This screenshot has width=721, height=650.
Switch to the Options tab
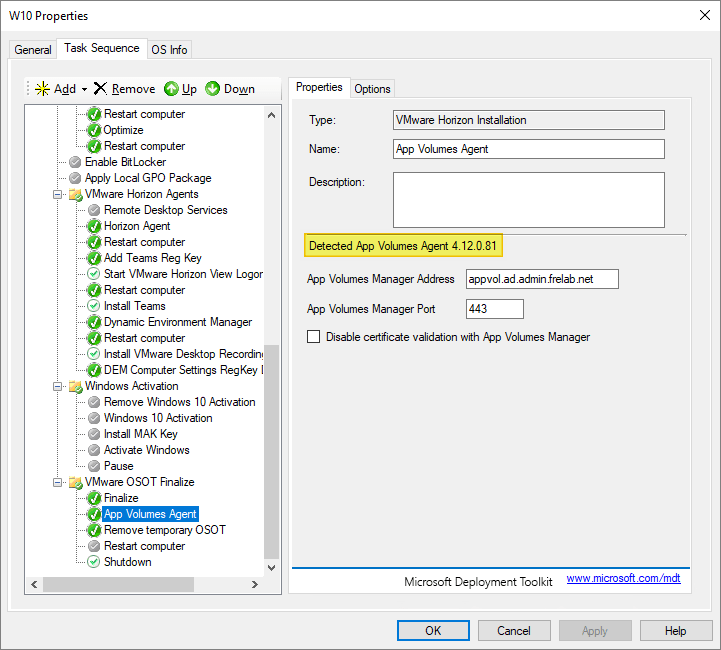pyautogui.click(x=372, y=89)
